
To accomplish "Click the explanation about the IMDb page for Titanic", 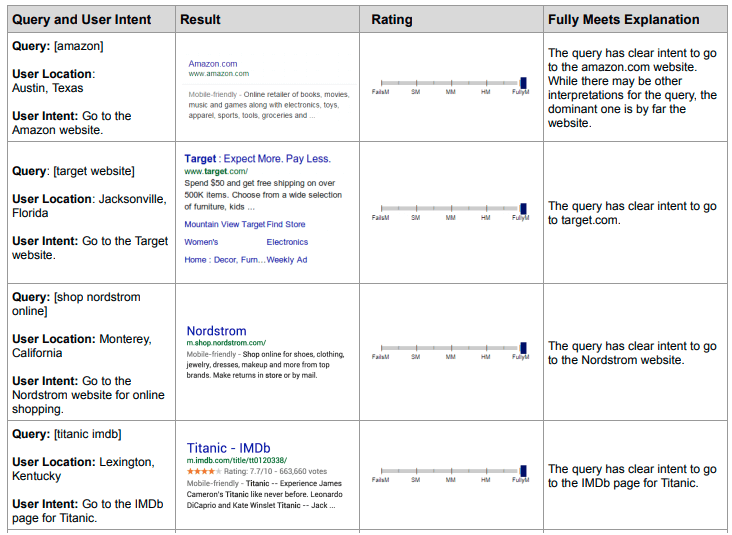I will point(632,476).
